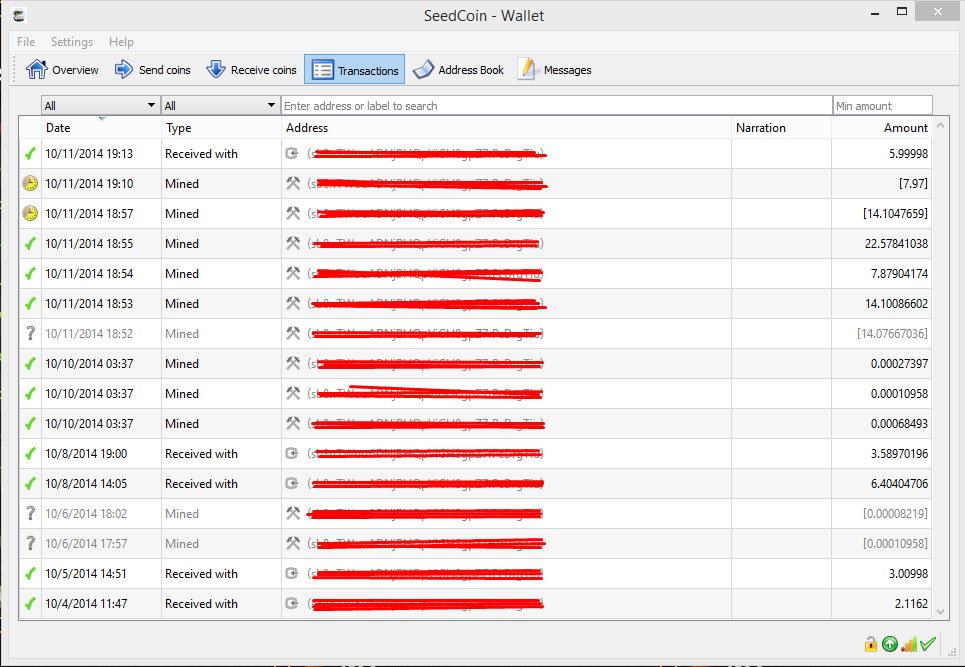Click the clock status icon for 10/11/2014 18:57

click(x=30, y=214)
